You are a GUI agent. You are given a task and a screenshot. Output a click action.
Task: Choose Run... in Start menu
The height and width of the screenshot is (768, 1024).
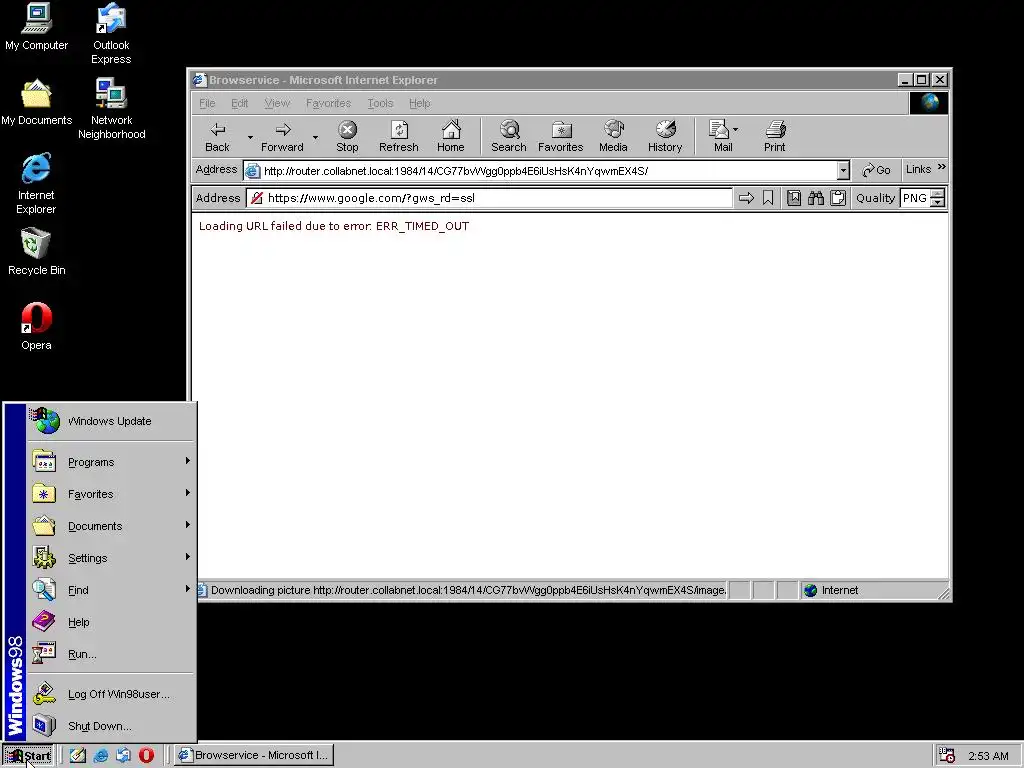click(111, 654)
